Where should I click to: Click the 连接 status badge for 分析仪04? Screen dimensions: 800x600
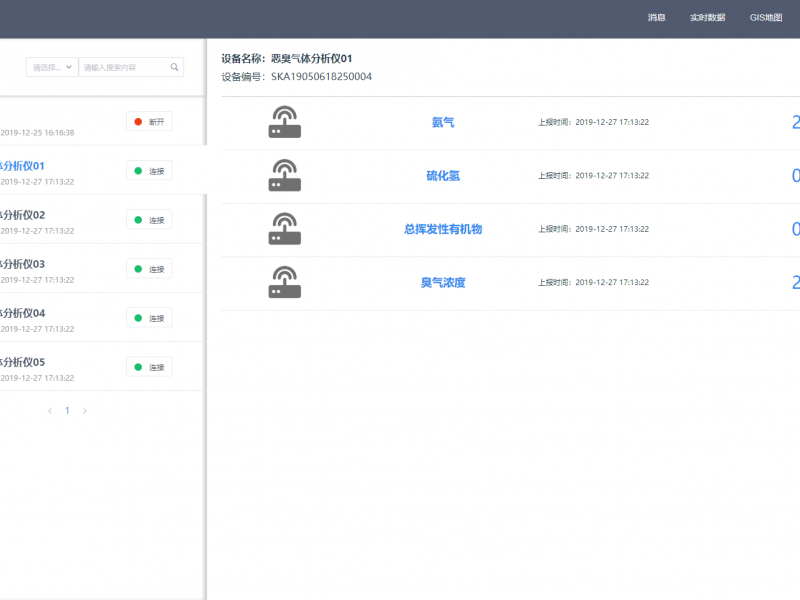pyautogui.click(x=149, y=318)
